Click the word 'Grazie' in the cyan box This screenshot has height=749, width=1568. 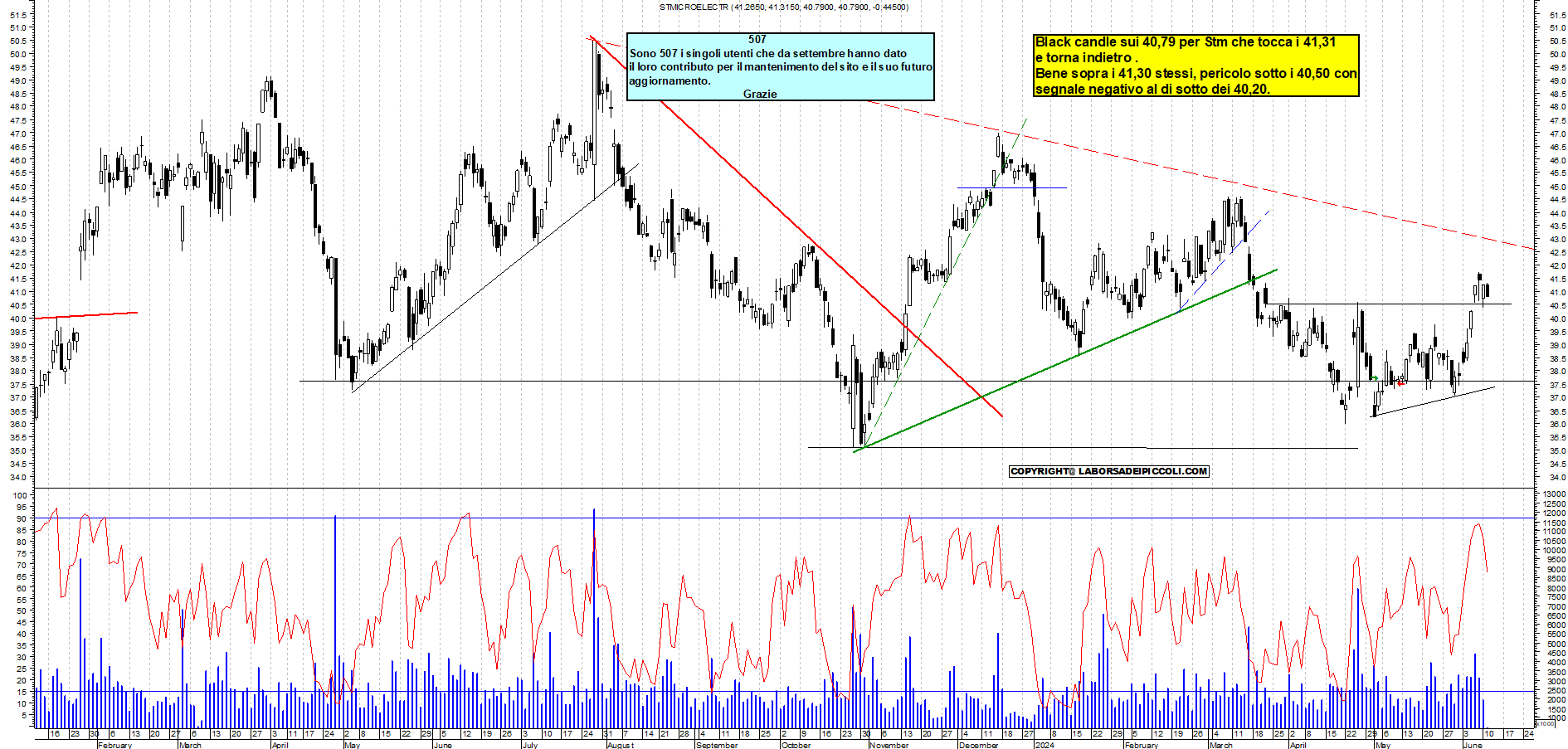[760, 94]
